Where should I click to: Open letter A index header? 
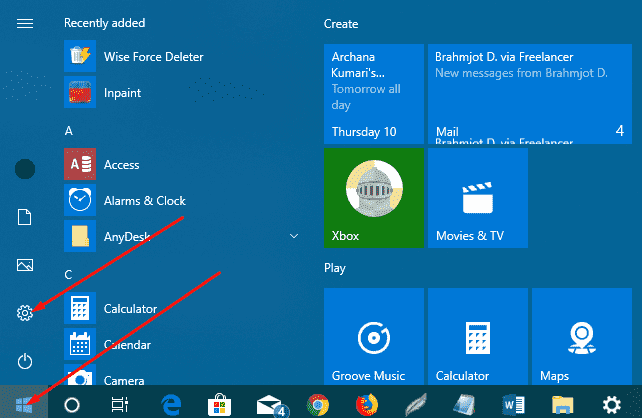point(69,131)
